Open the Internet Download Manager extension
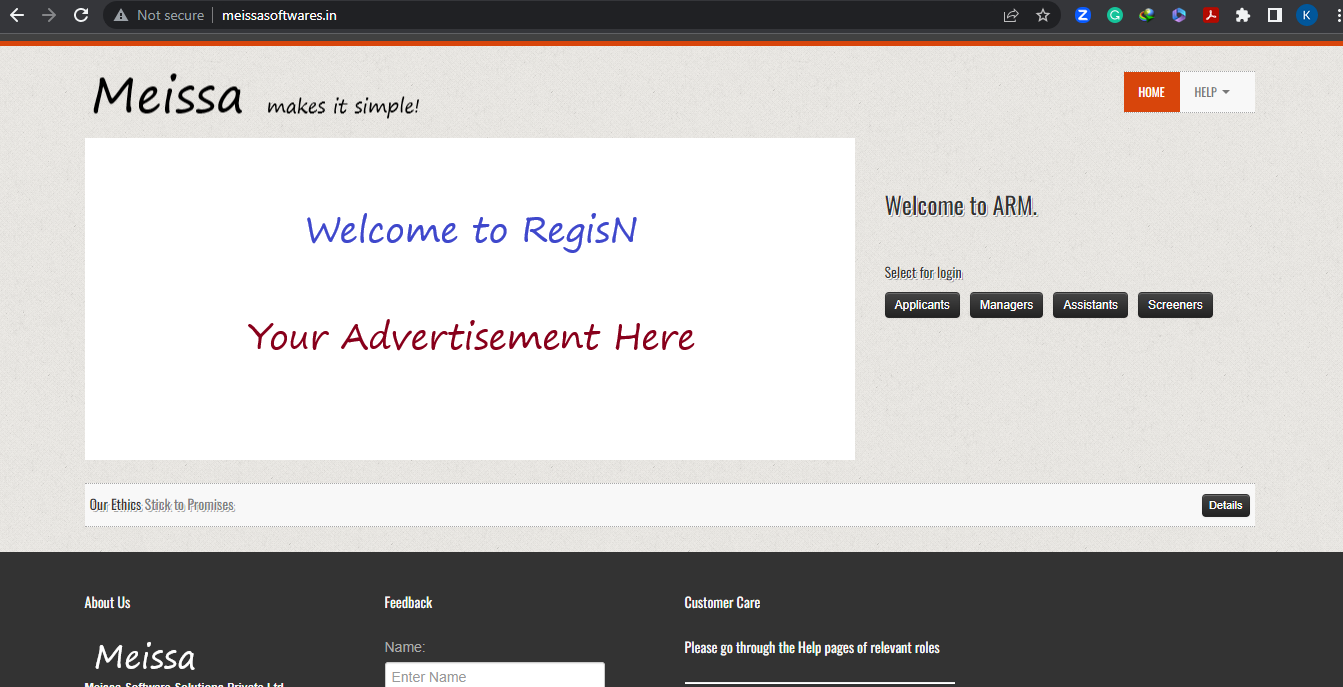Screen dimensions: 1343x687 point(1147,15)
